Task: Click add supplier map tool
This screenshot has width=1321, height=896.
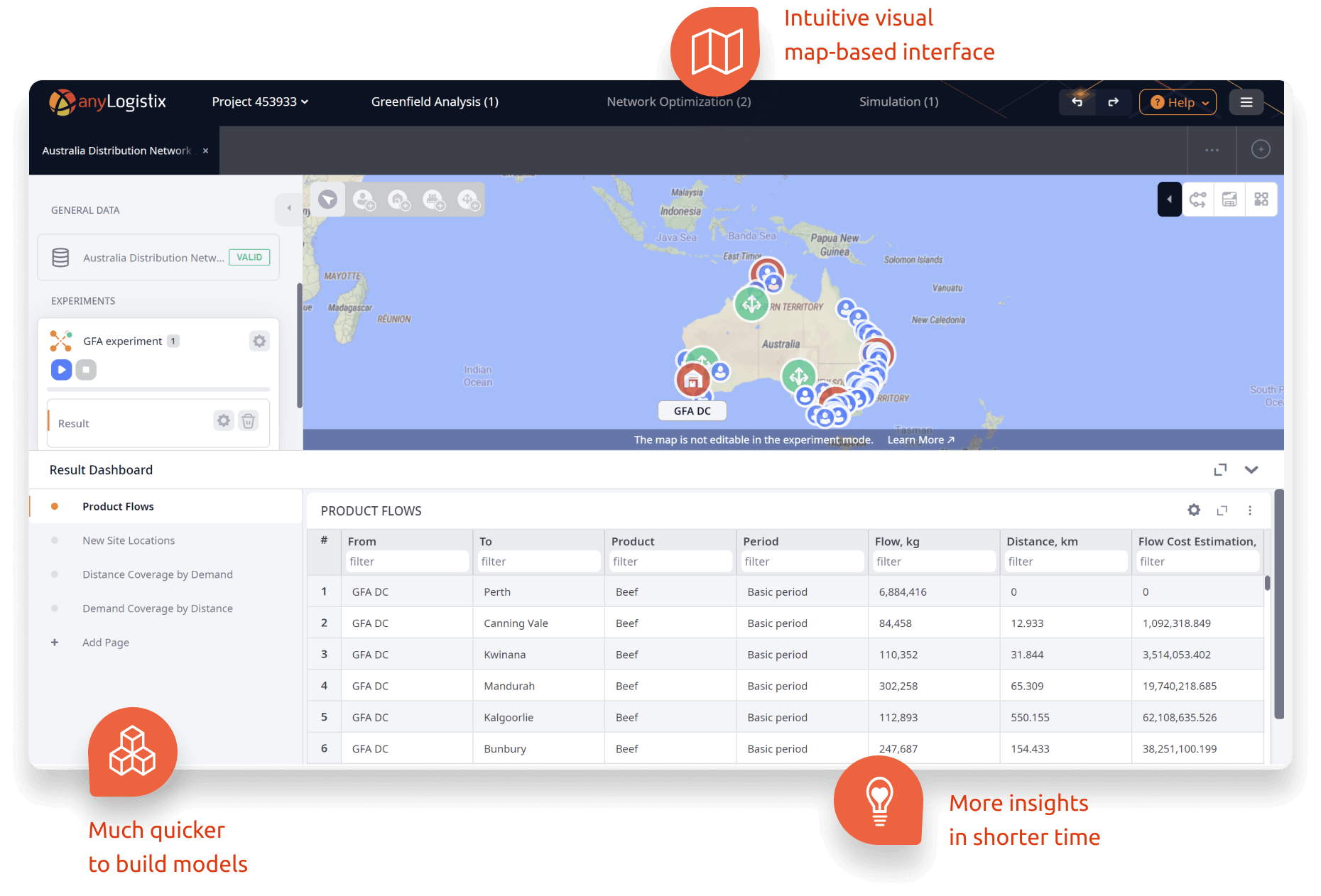Action: tap(469, 200)
